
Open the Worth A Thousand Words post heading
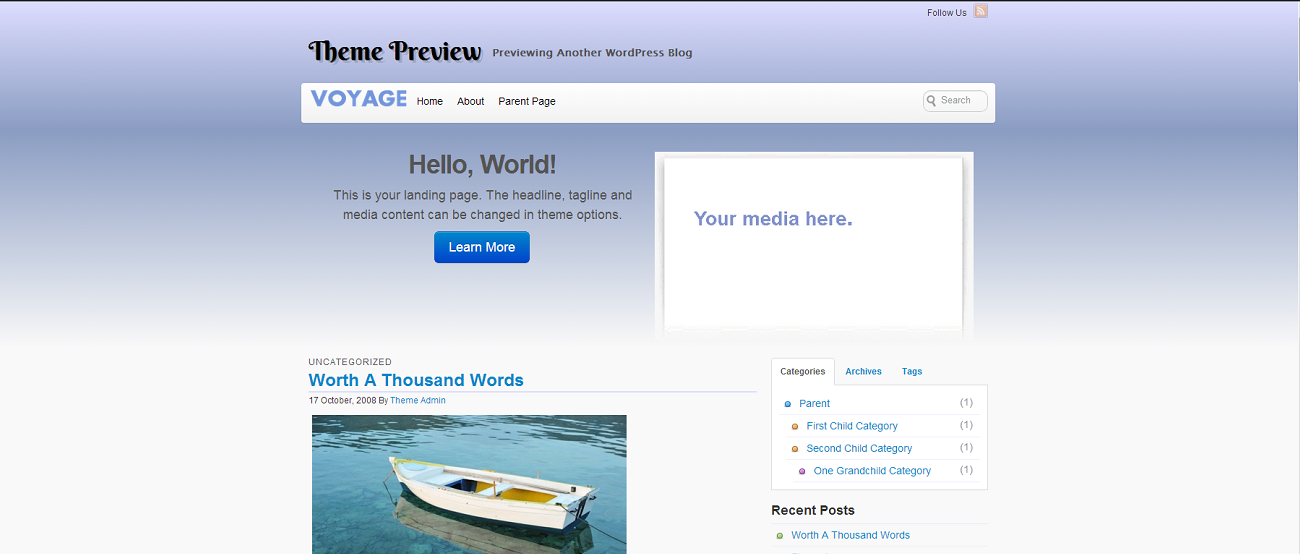(x=416, y=380)
